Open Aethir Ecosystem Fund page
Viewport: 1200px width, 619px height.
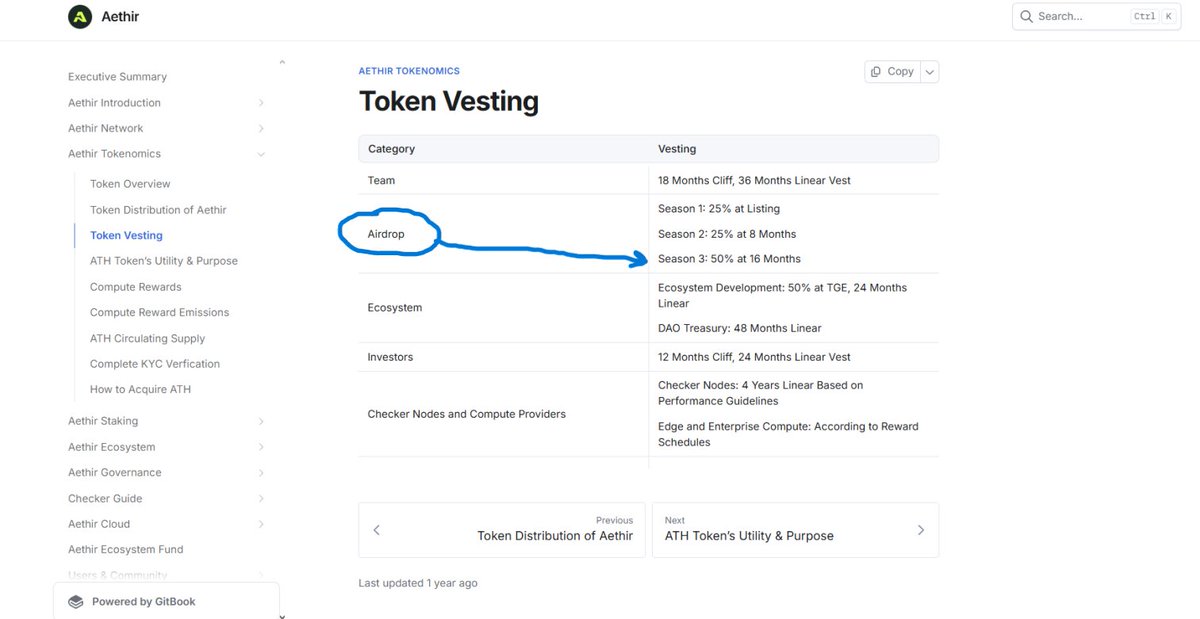[x=126, y=549]
